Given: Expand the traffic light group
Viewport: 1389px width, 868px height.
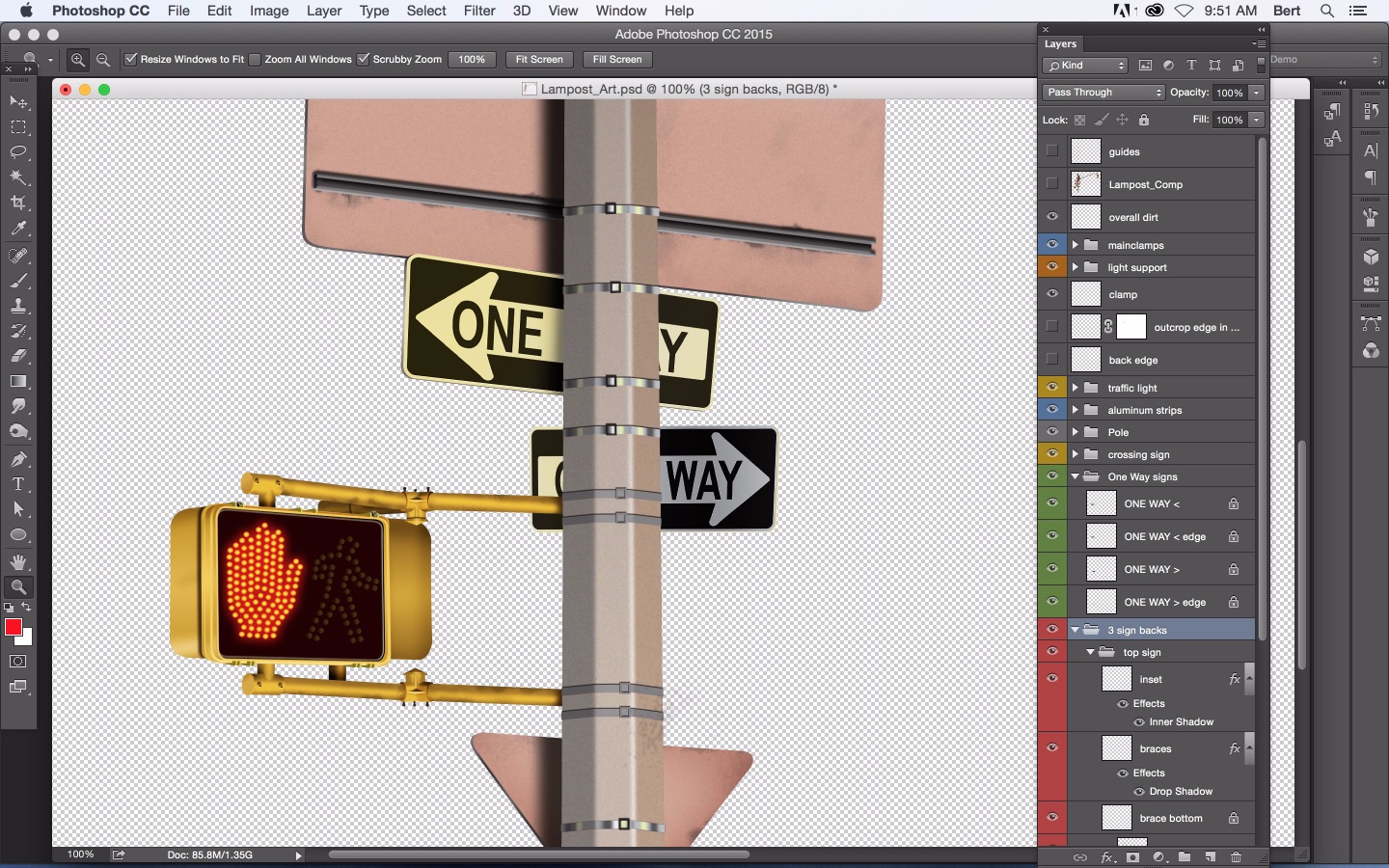Looking at the screenshot, I should pyautogui.click(x=1075, y=388).
